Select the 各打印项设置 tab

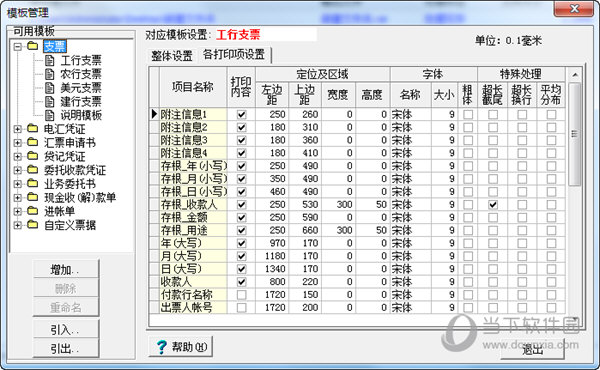[234, 55]
